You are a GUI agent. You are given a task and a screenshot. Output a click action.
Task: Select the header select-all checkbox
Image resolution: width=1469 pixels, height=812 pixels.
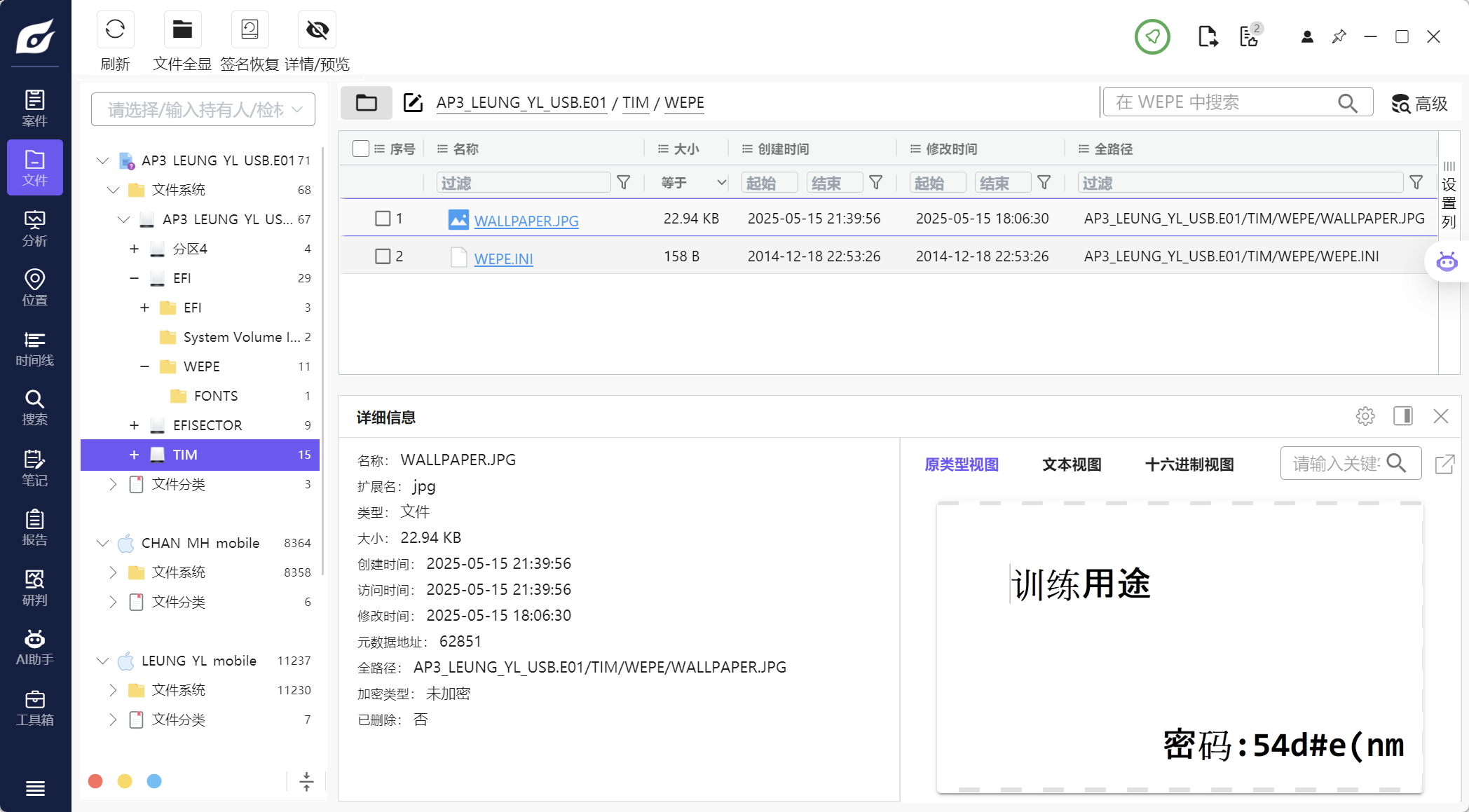(361, 148)
